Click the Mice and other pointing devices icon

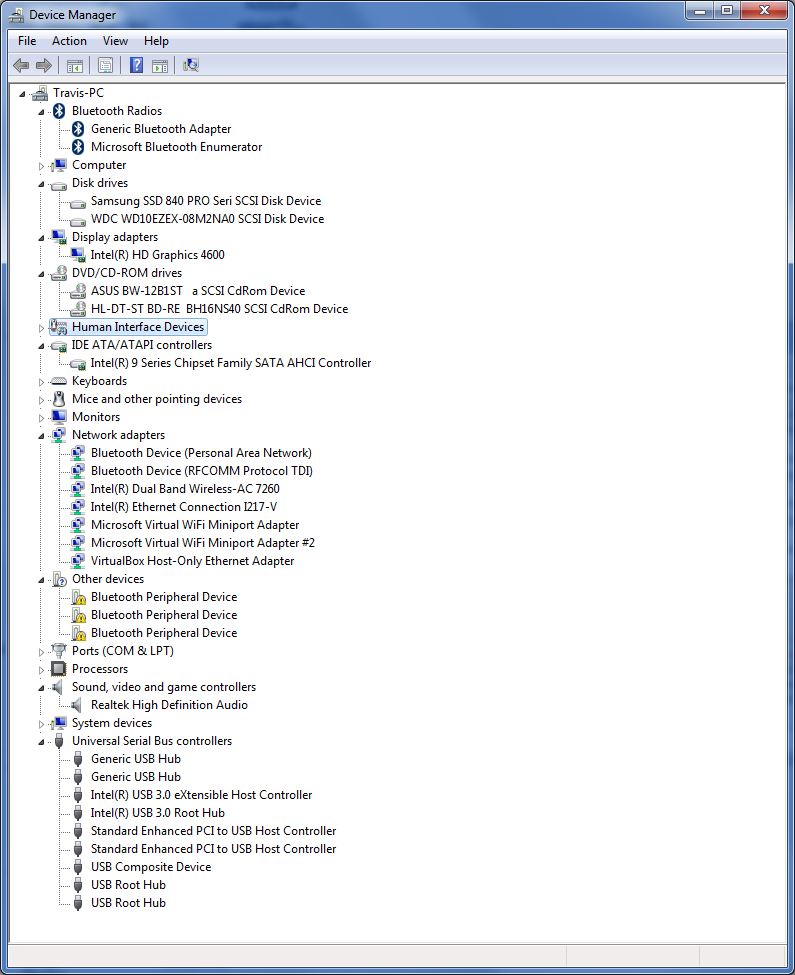tap(59, 399)
